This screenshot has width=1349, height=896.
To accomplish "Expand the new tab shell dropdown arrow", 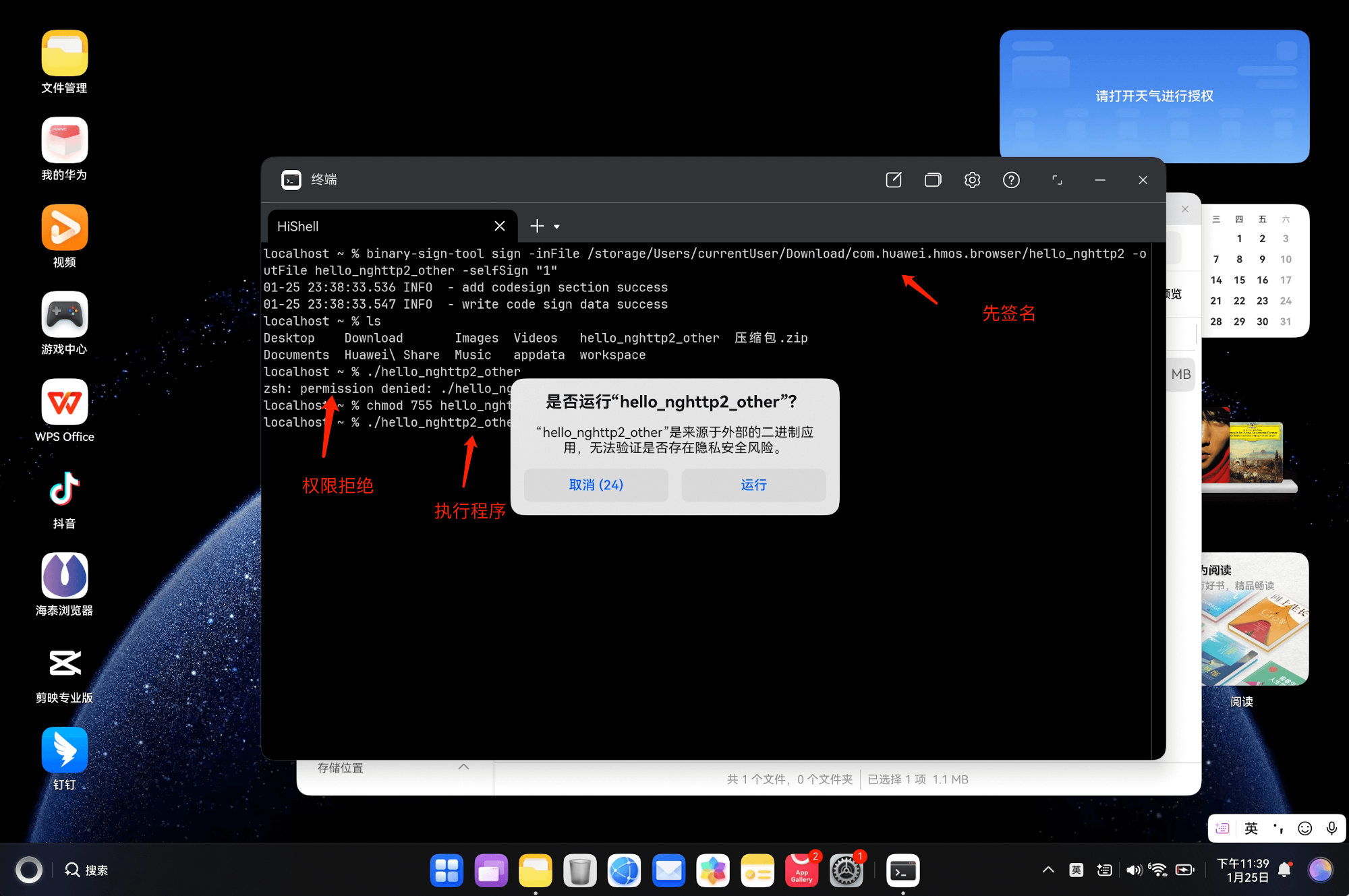I will pyautogui.click(x=556, y=227).
